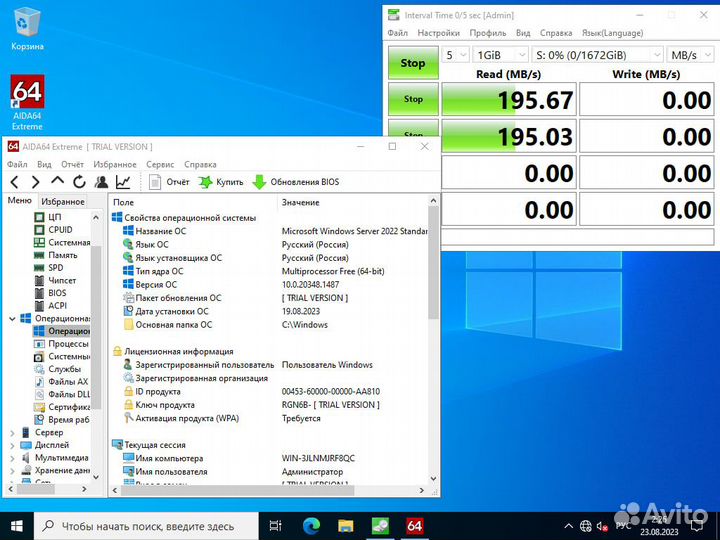Open user management icon in AIDA64 toolbar
720x540 pixels.
click(x=101, y=182)
